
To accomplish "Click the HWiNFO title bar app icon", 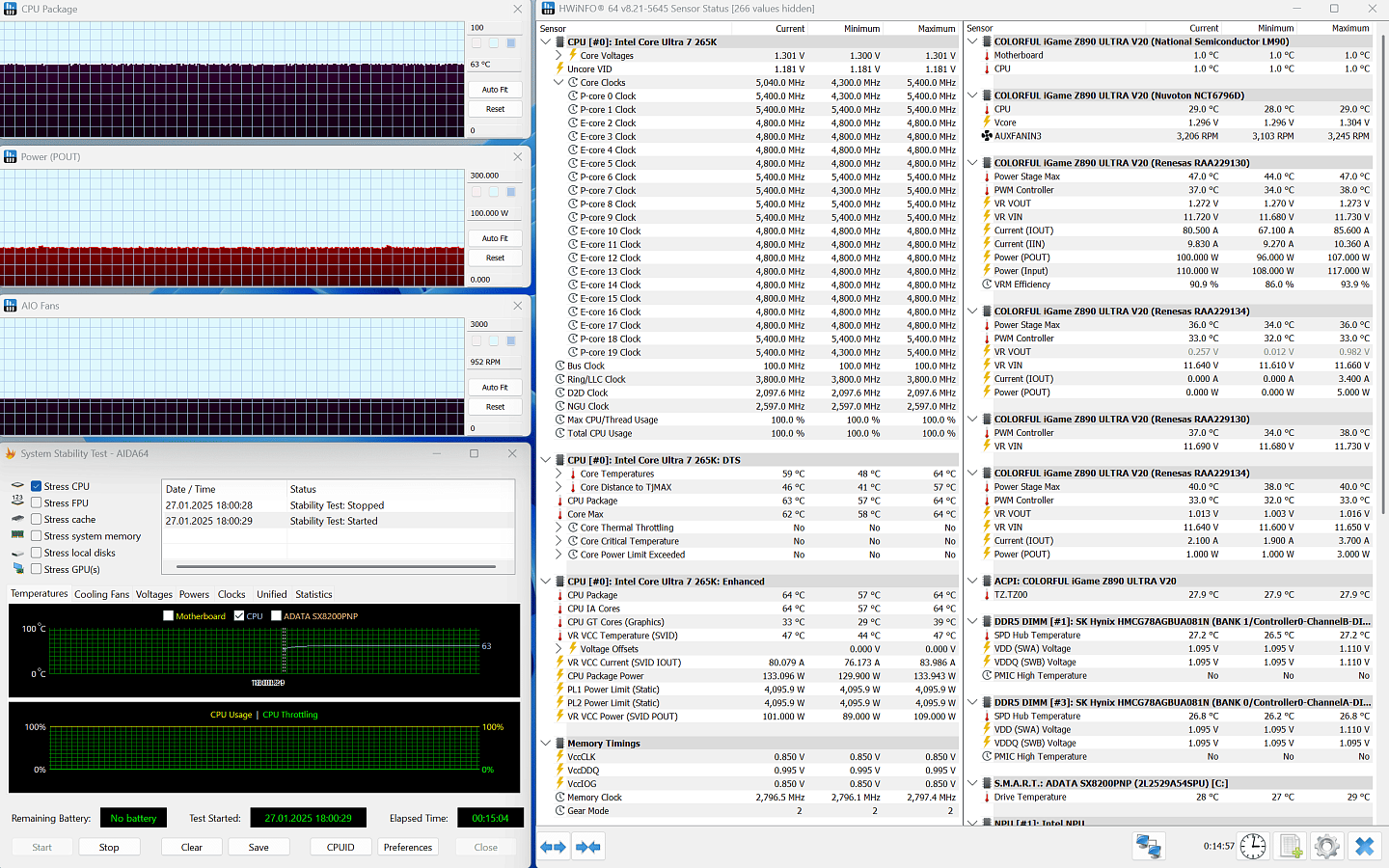I will [547, 9].
